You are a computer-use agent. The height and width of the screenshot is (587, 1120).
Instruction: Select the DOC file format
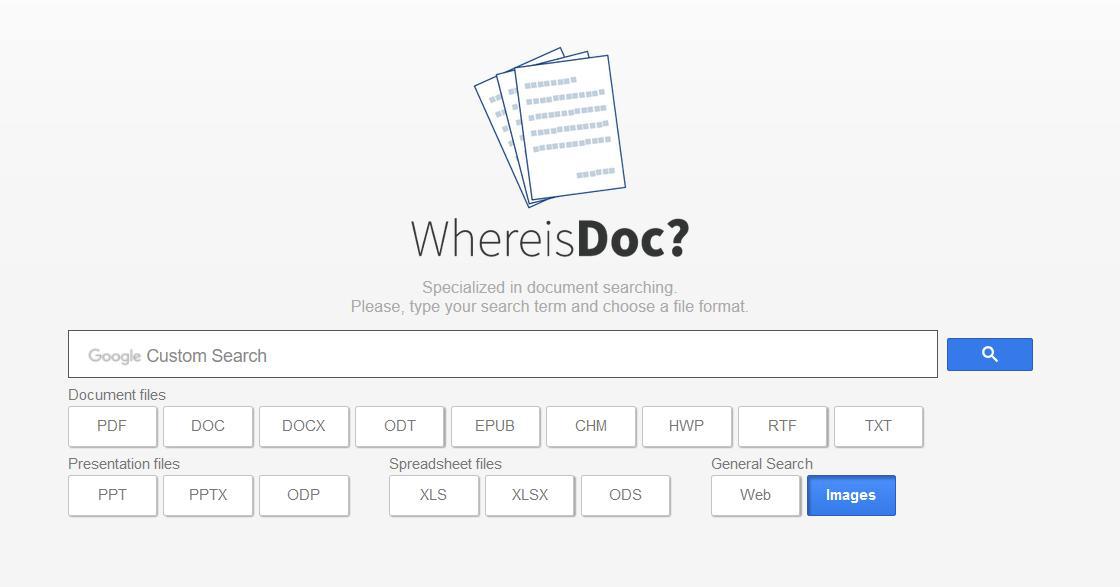208,426
